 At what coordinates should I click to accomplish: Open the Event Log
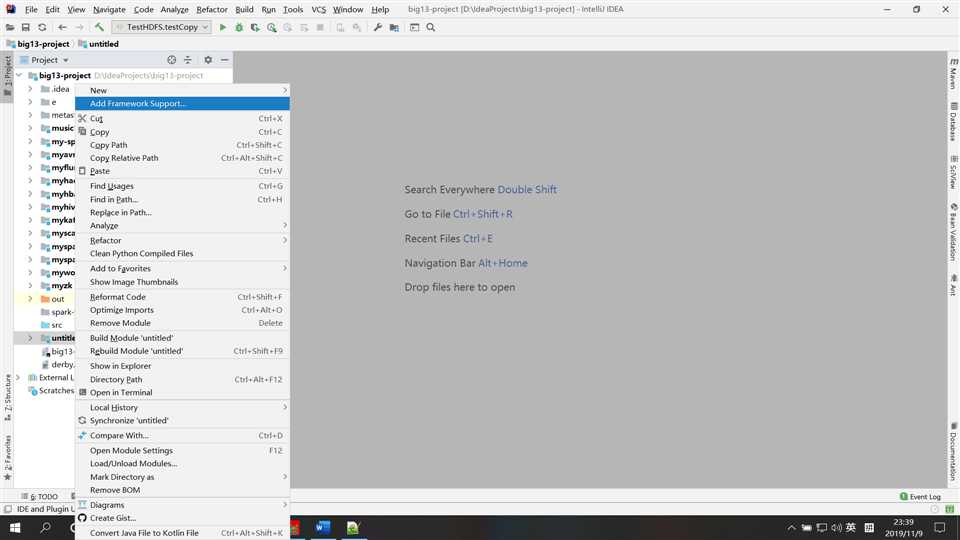pos(920,497)
